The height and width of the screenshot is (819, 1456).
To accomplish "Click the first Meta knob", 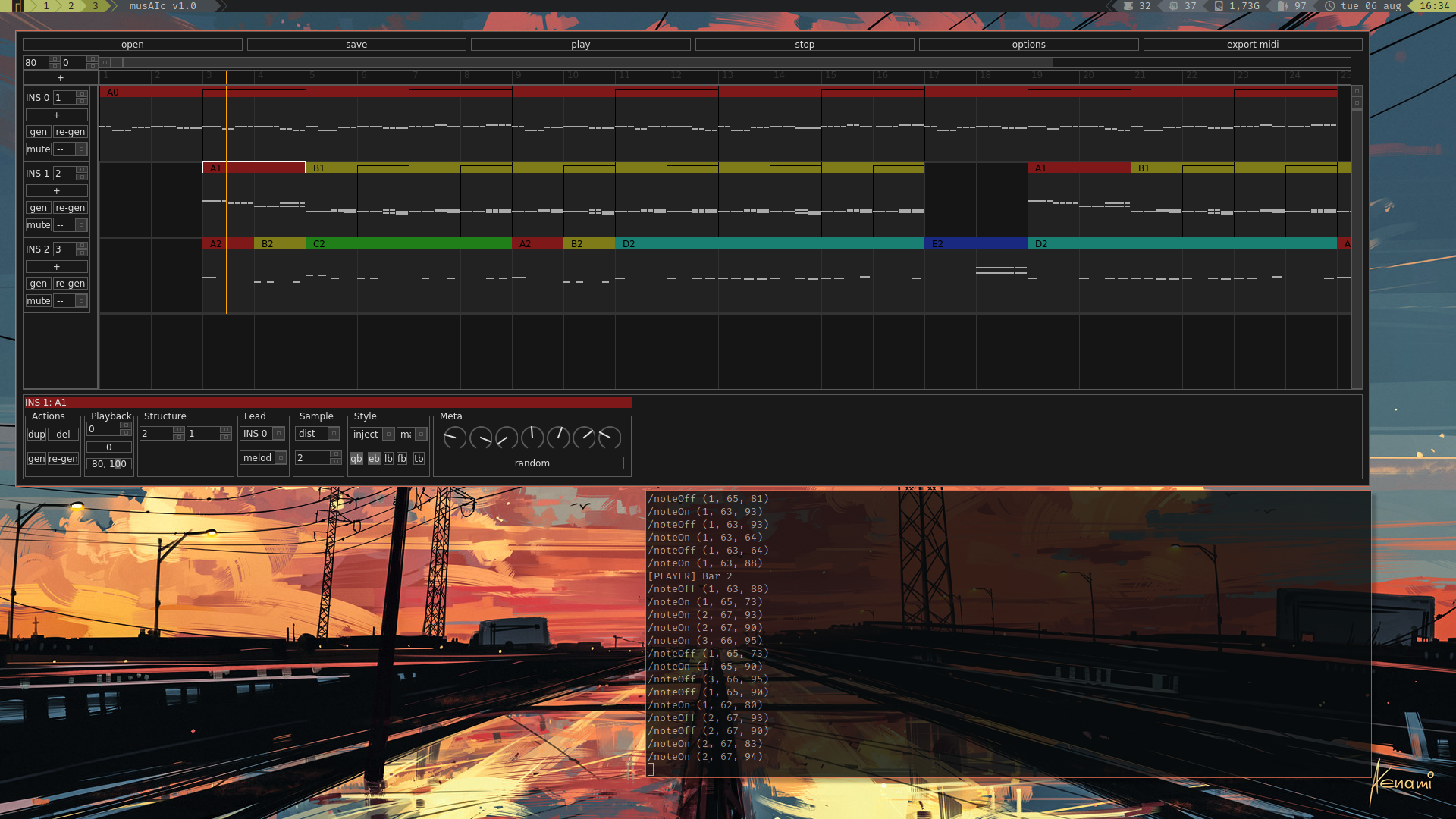I will 454,438.
